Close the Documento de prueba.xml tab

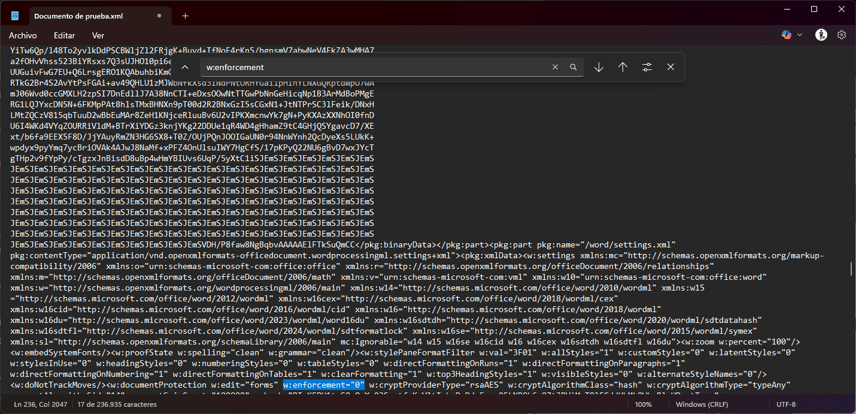(x=159, y=16)
